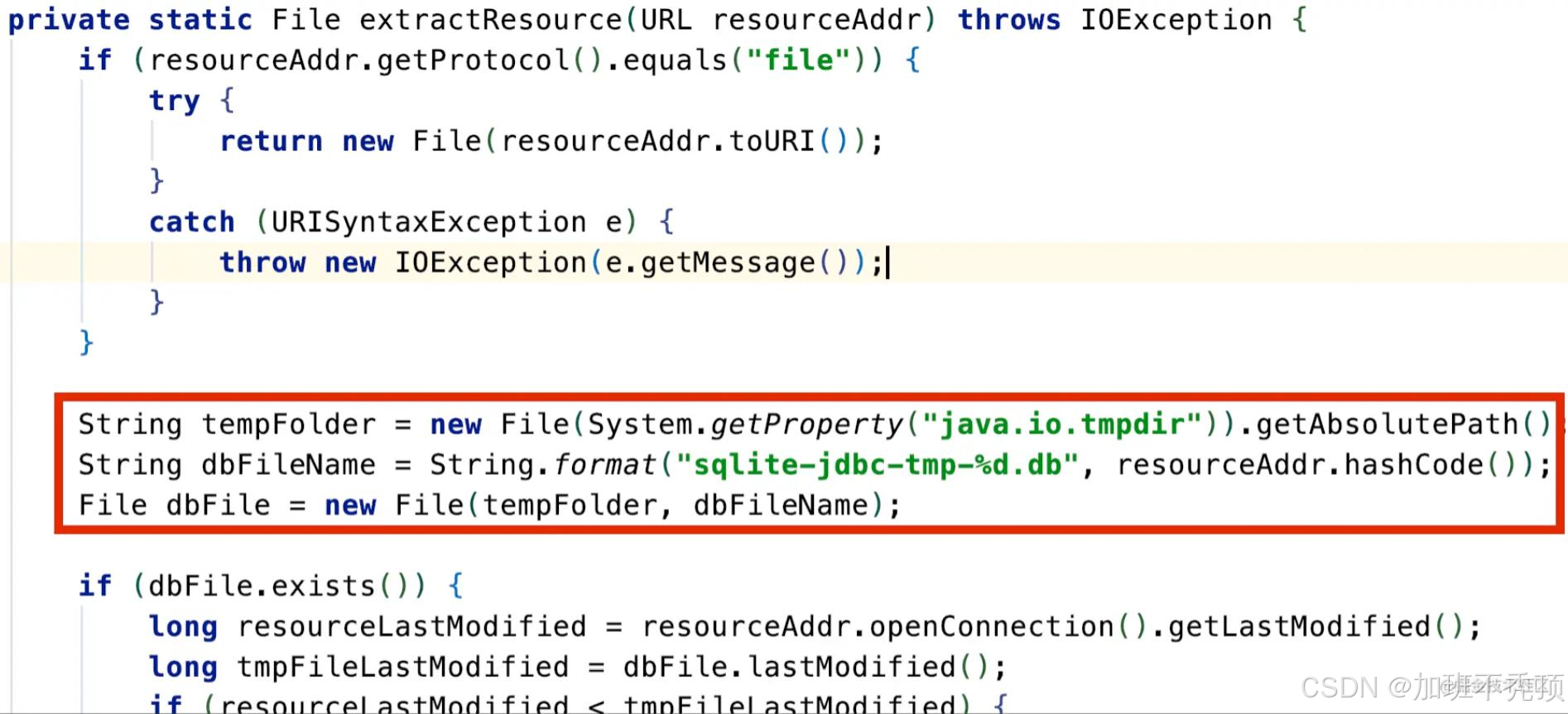The height and width of the screenshot is (714, 1568).
Task: Click the "file" string literal
Action: coord(799,60)
